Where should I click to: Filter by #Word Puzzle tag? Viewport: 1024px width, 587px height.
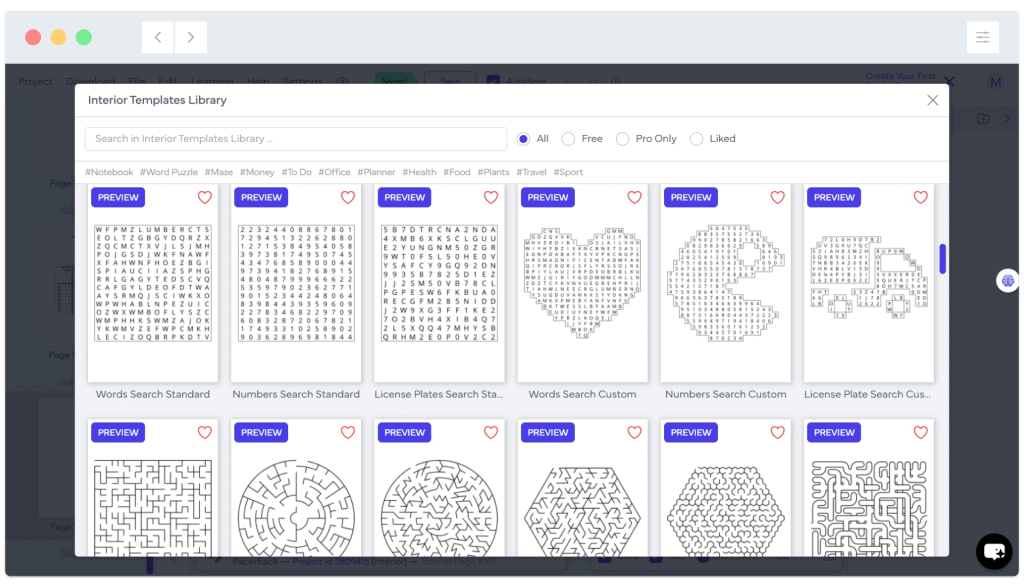pyautogui.click(x=168, y=172)
